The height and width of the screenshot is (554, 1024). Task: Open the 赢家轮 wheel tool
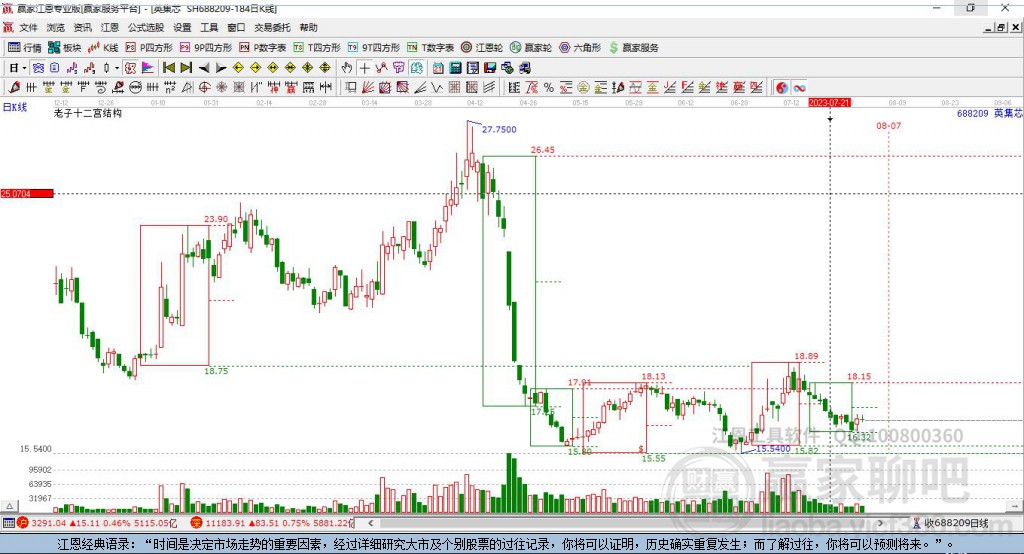tap(530, 48)
